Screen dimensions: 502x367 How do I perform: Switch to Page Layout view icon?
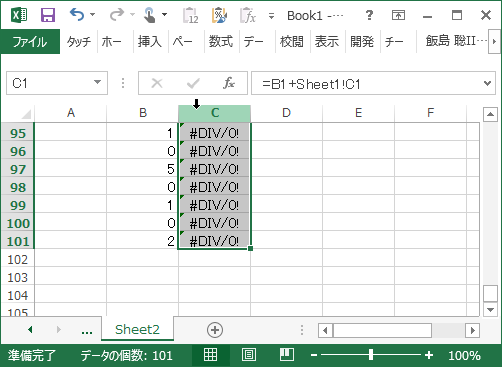click(x=249, y=355)
